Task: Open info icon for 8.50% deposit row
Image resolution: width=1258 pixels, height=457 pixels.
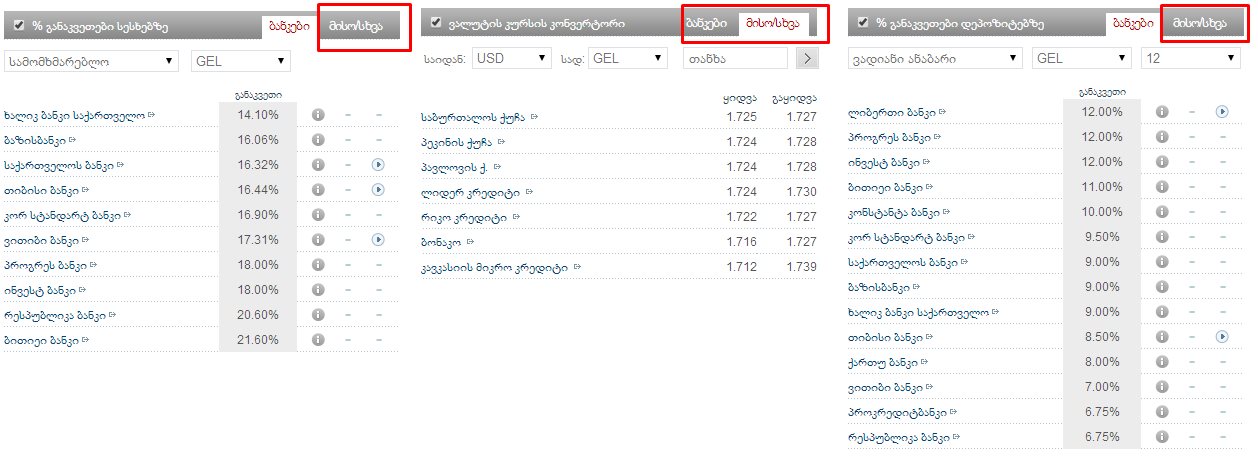Action: (x=1162, y=337)
